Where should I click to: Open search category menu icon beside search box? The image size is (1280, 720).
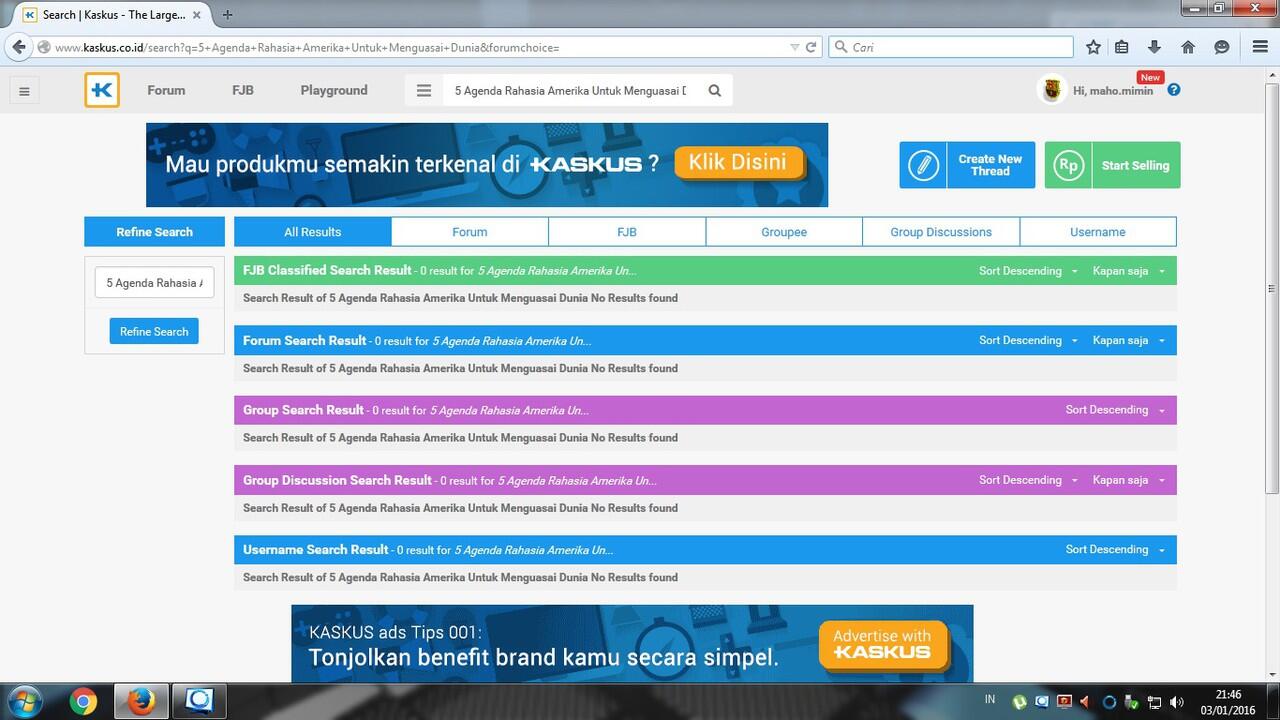424,90
